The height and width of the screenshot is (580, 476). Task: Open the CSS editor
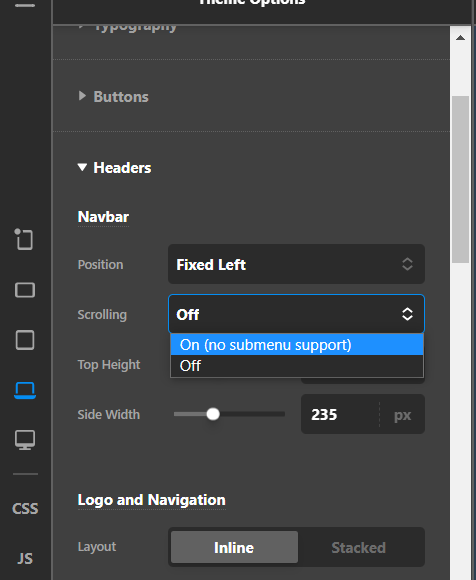click(x=25, y=509)
